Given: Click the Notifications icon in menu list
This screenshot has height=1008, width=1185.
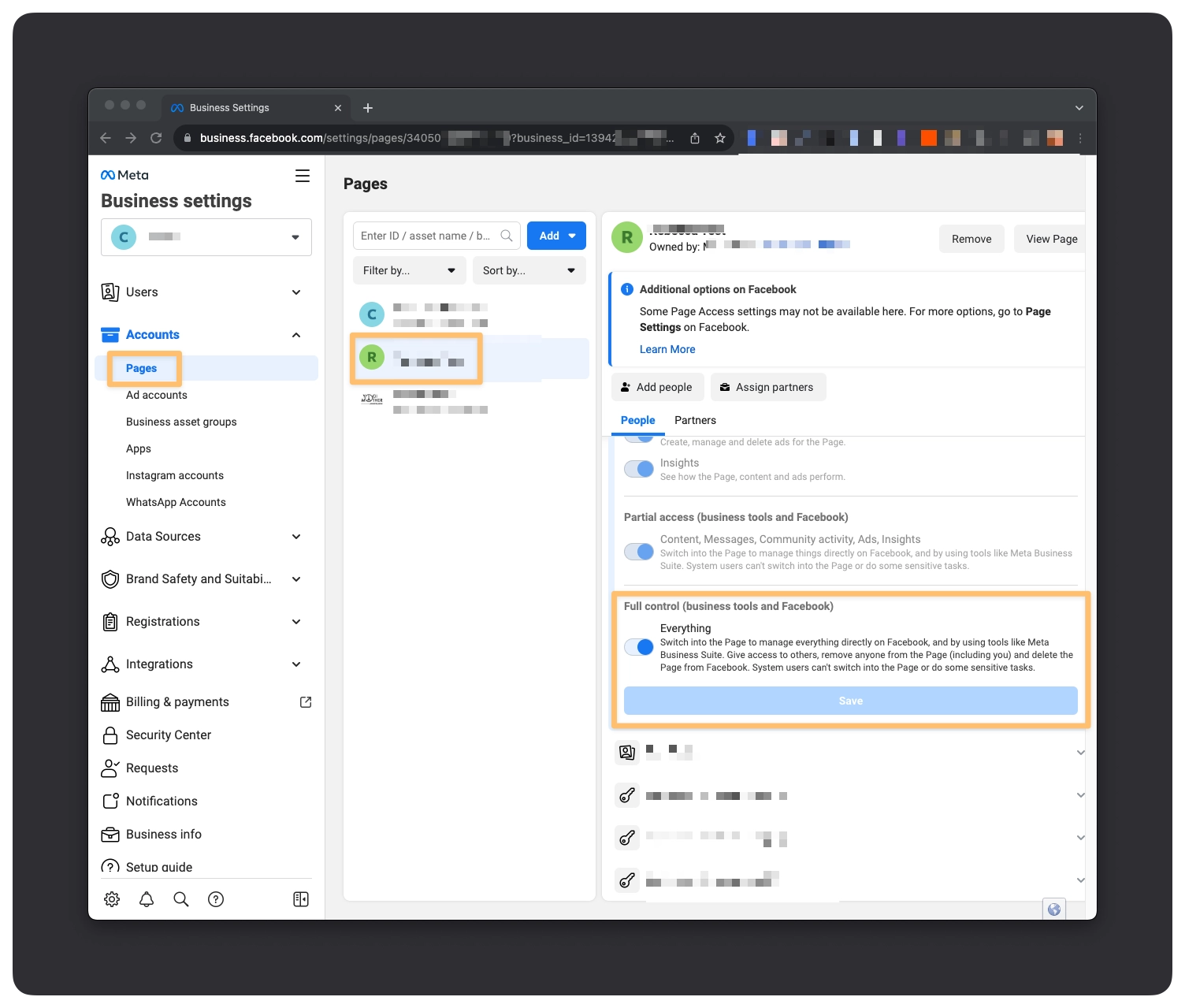Looking at the screenshot, I should [110, 802].
